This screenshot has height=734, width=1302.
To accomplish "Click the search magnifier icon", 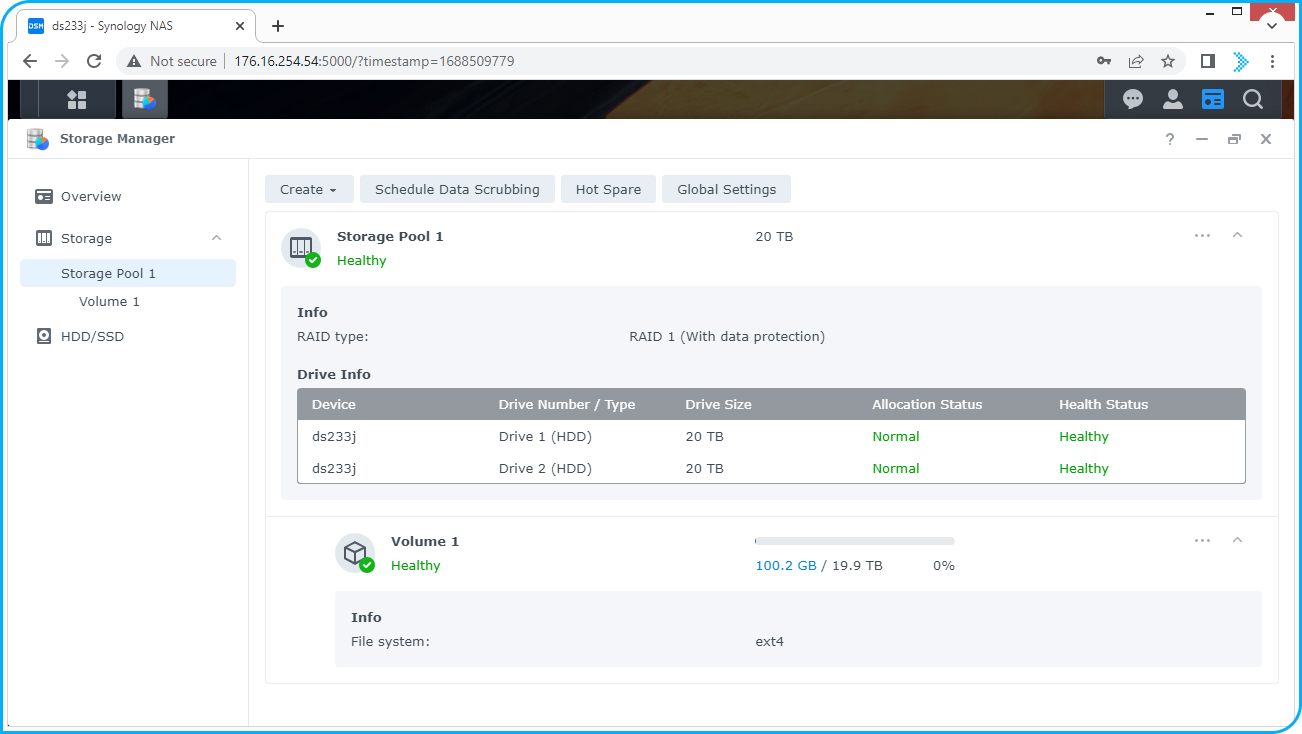I will [1252, 99].
